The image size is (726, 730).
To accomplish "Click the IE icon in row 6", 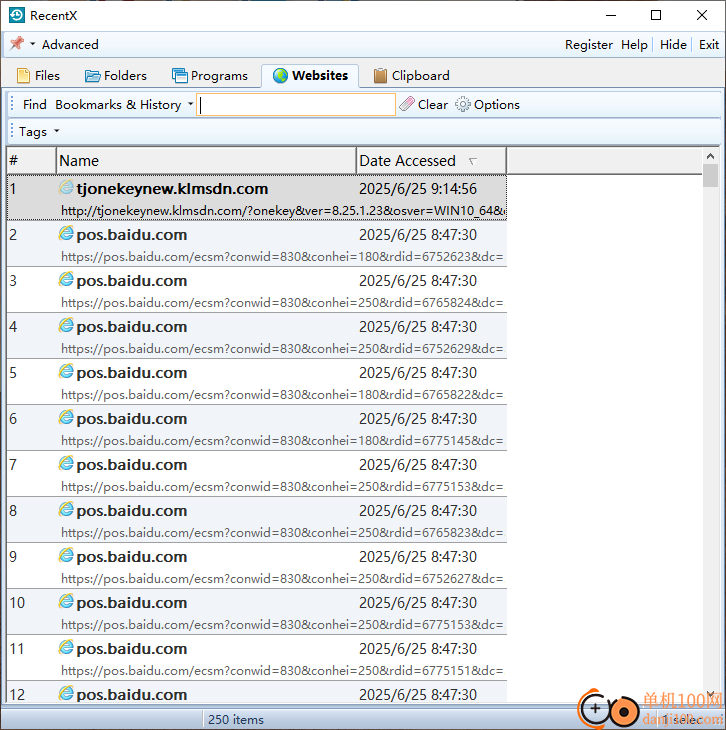I will (66, 418).
